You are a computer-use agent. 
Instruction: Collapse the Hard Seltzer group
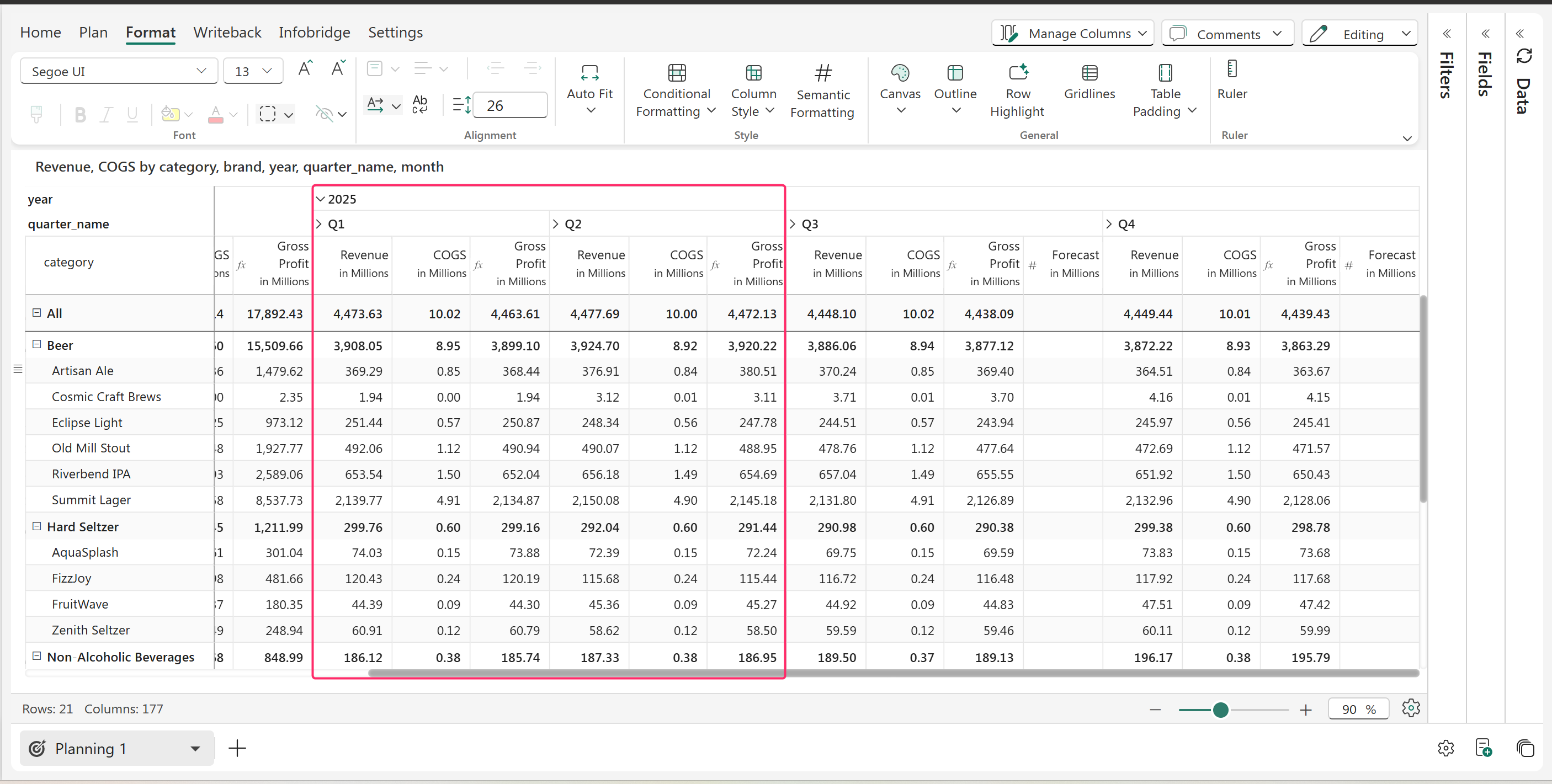pyautogui.click(x=37, y=526)
